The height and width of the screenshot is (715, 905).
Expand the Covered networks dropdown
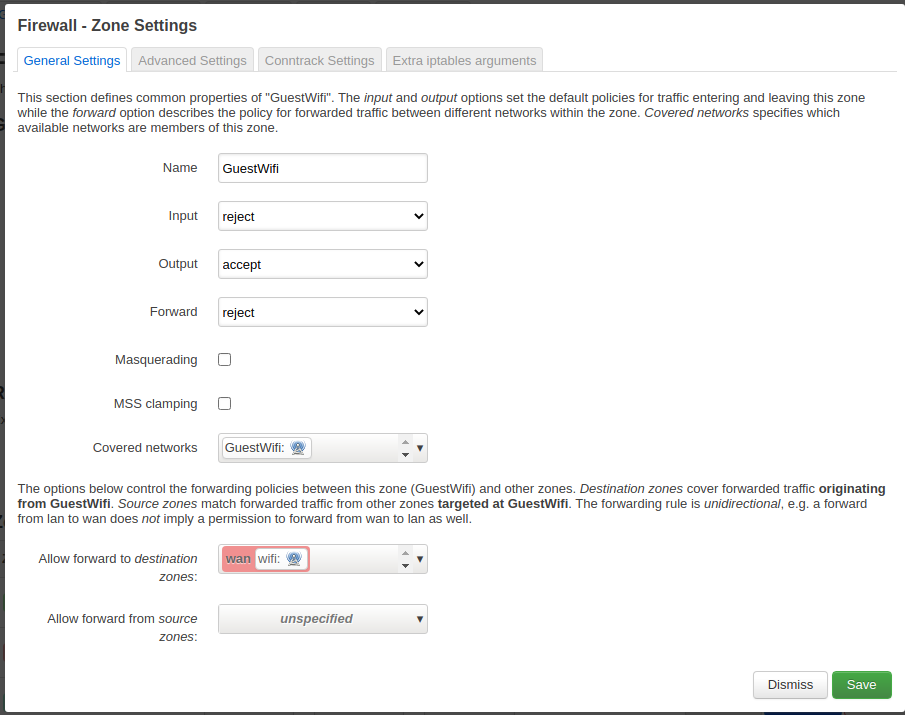coord(420,448)
